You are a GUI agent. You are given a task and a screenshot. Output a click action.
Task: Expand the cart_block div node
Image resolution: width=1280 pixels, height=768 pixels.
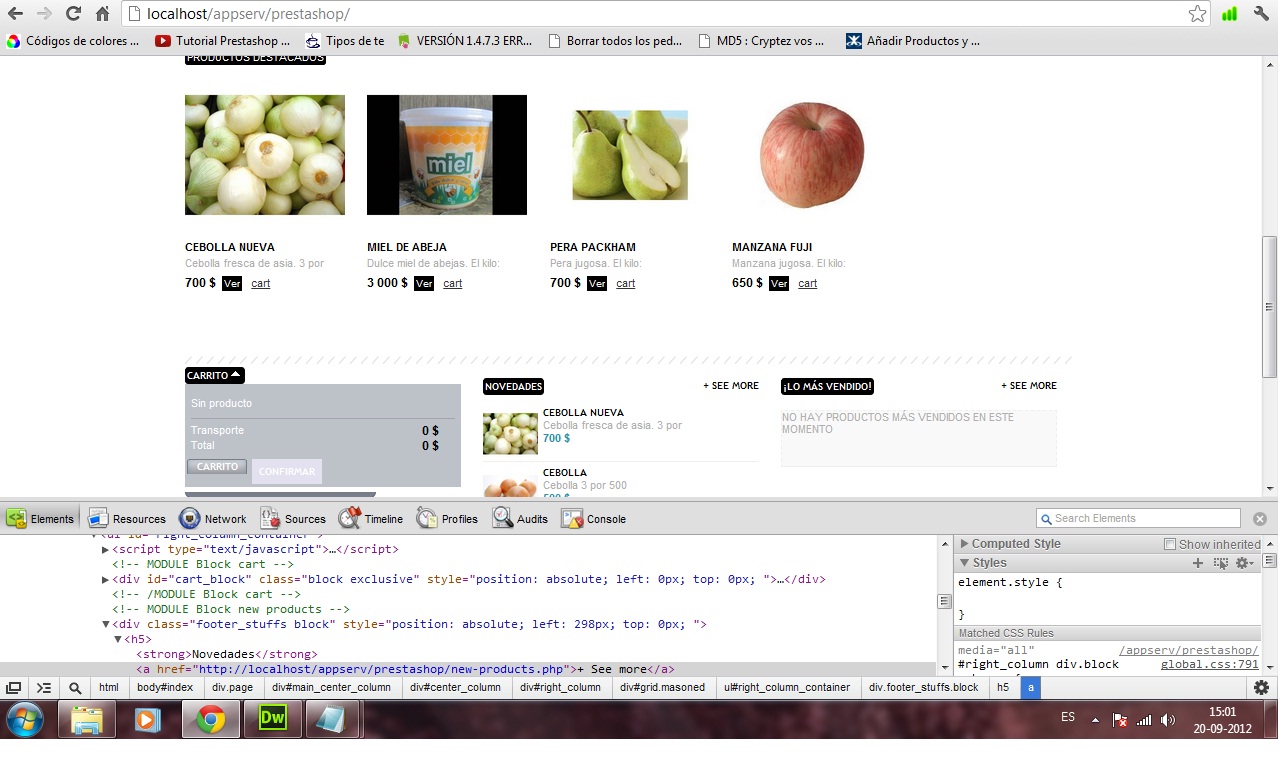[105, 579]
